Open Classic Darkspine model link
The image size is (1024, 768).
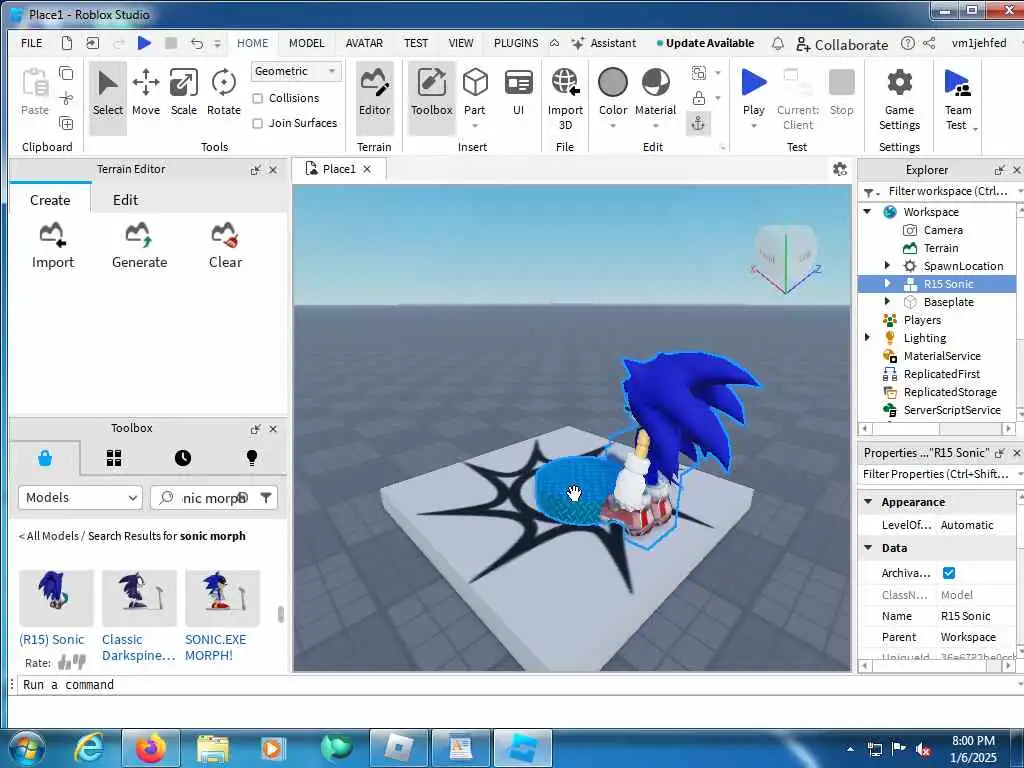[138, 647]
